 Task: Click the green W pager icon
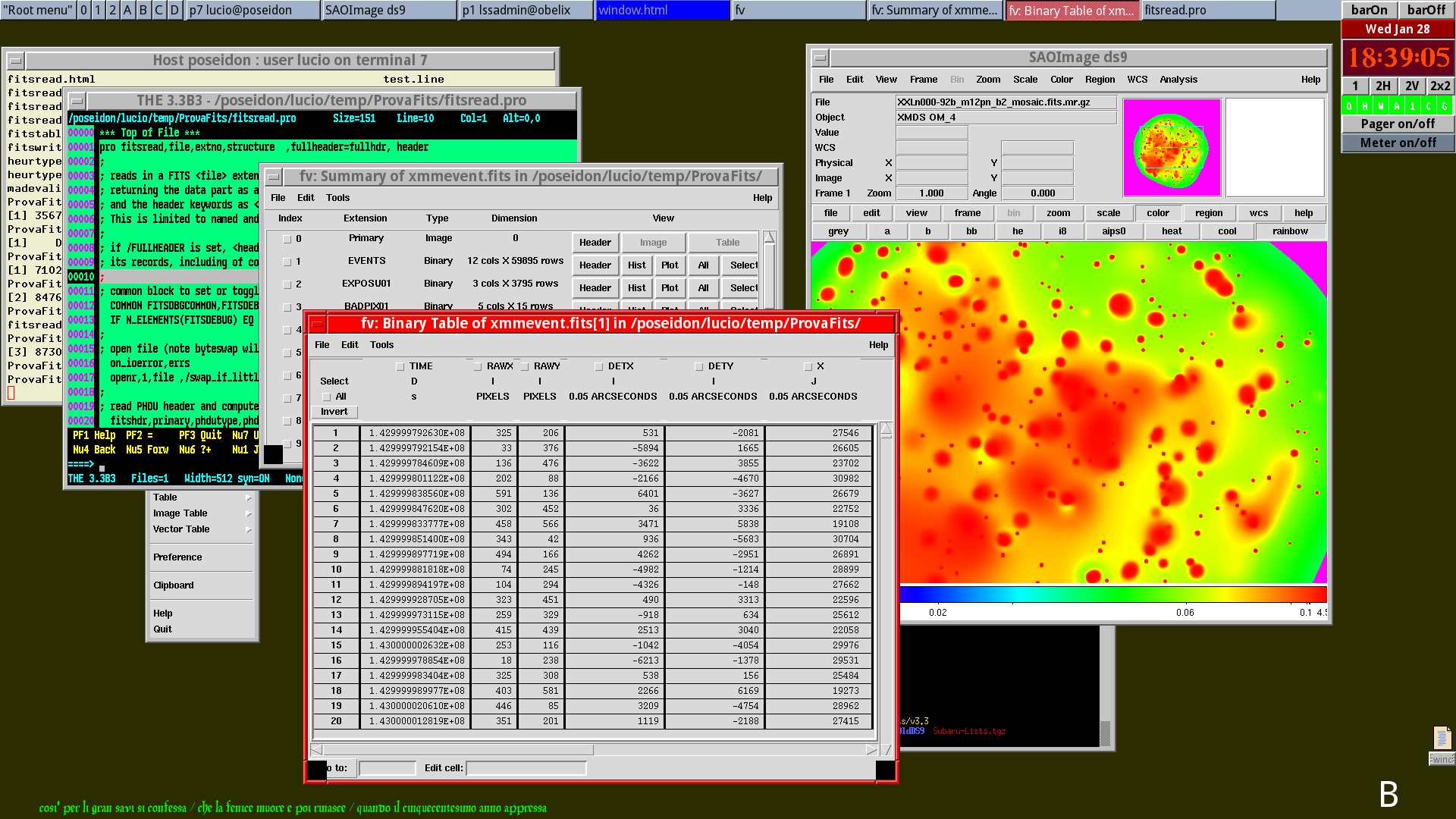(1381, 106)
